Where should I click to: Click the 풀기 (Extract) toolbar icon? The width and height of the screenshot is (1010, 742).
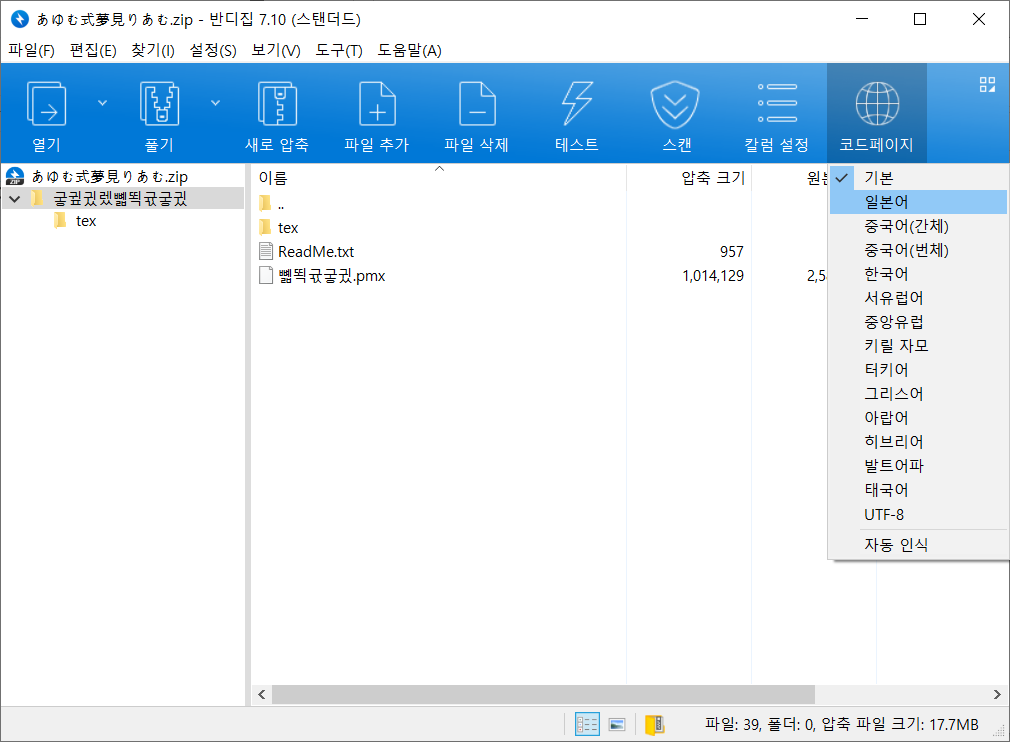(159, 104)
